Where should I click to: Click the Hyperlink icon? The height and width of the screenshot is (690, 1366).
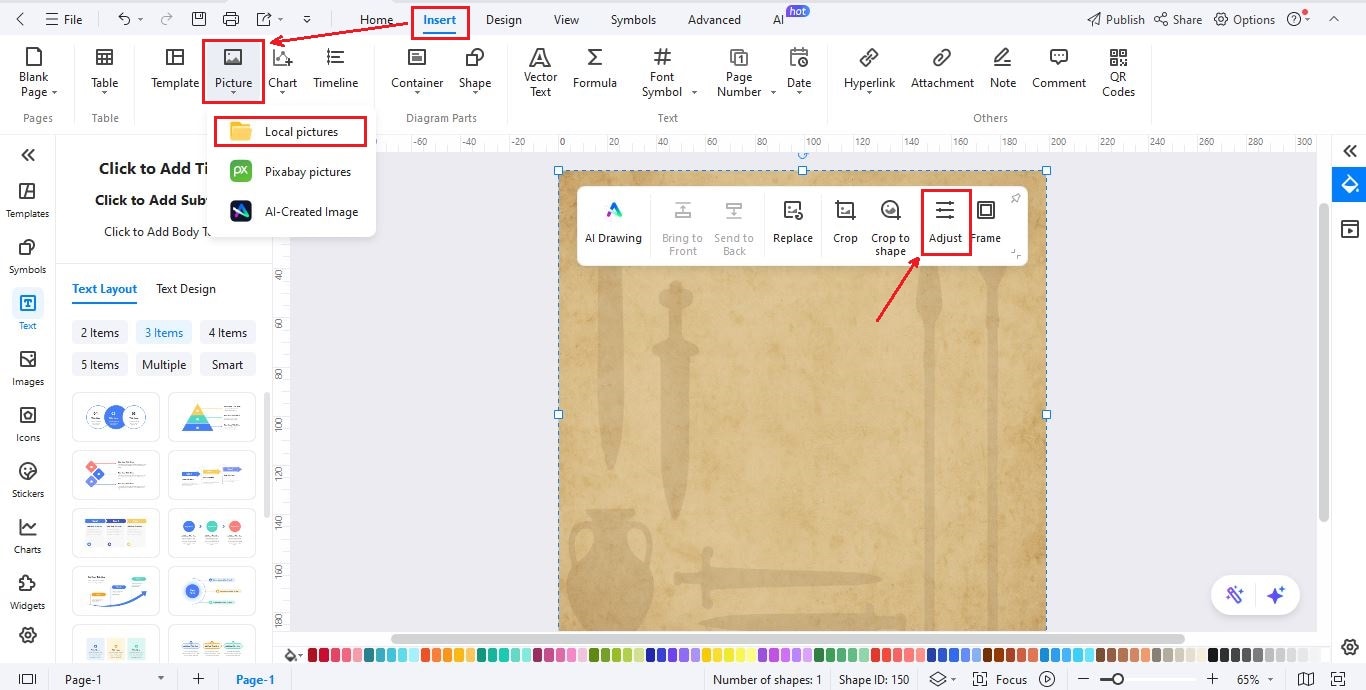(869, 57)
